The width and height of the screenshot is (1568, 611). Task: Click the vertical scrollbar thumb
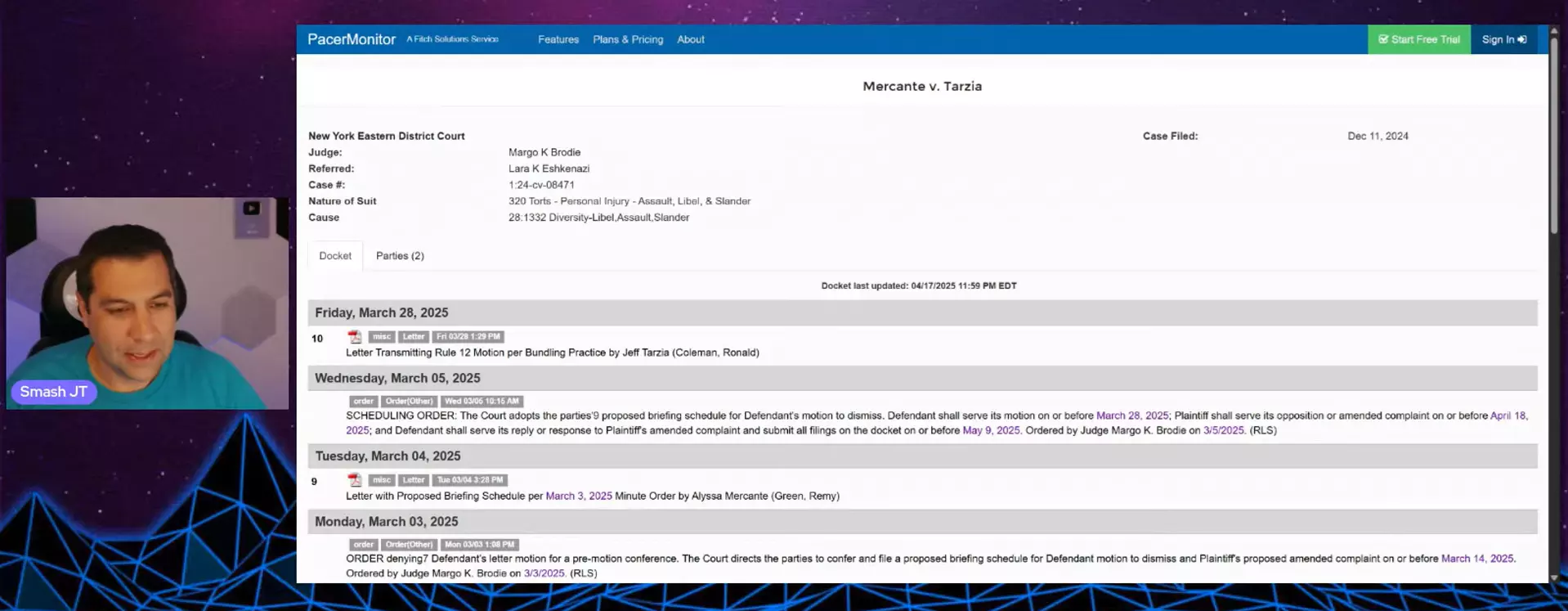[1554, 137]
